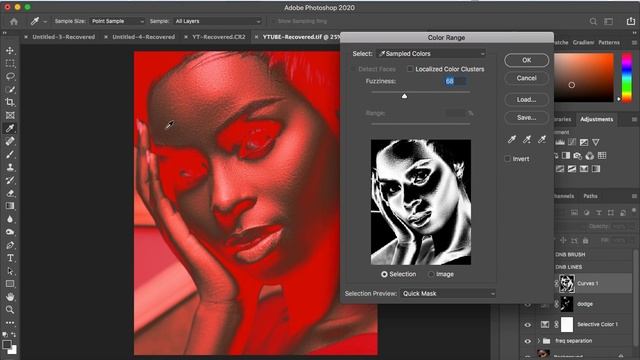
Task: Toggle visibility of freq separation group
Action: click(528, 341)
